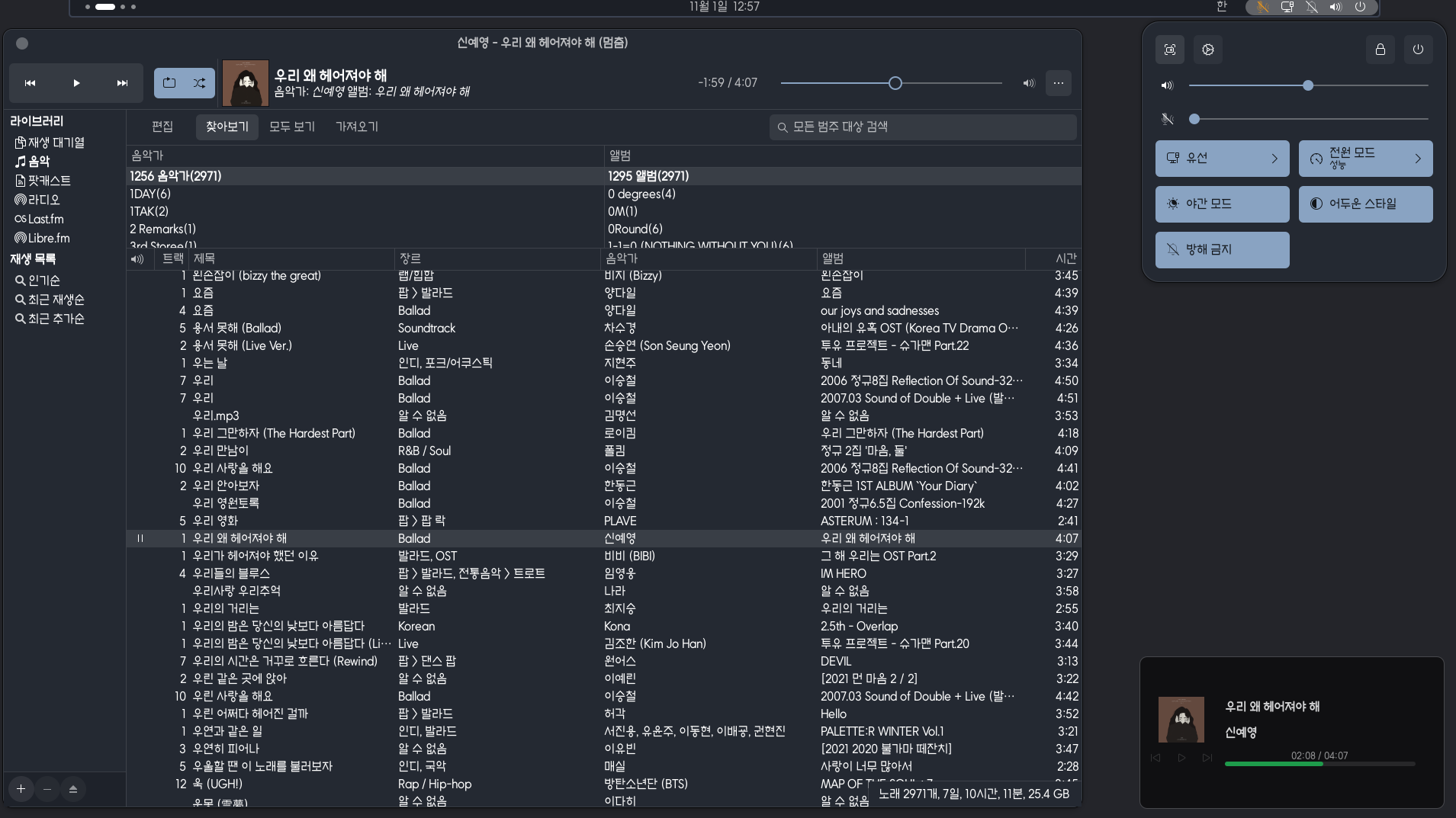The width and height of the screenshot is (1456, 818).
Task: Select Last.fm in the library sidebar
Action: (46, 219)
